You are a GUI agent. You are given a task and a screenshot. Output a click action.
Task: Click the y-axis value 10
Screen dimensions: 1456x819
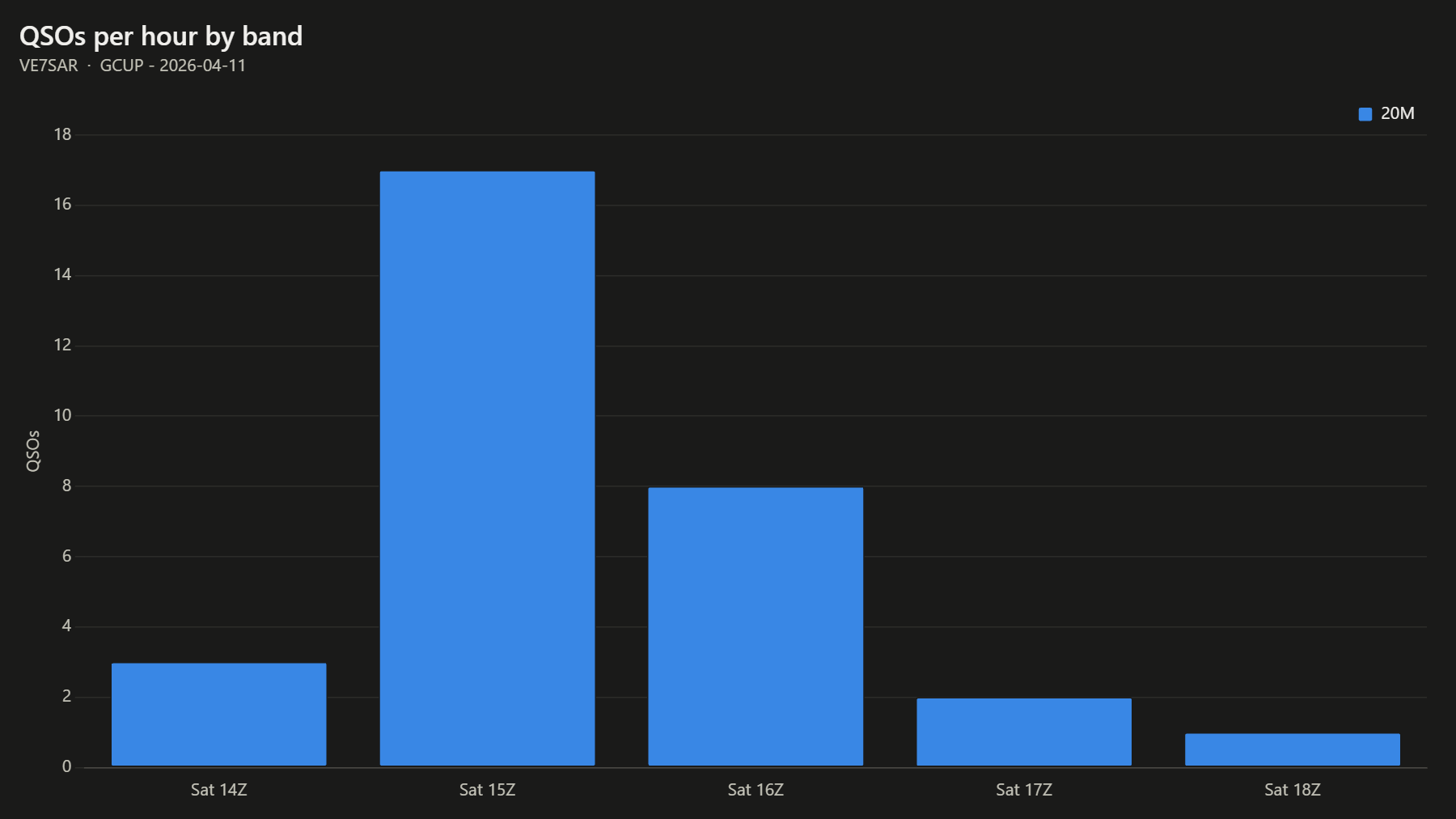point(62,416)
